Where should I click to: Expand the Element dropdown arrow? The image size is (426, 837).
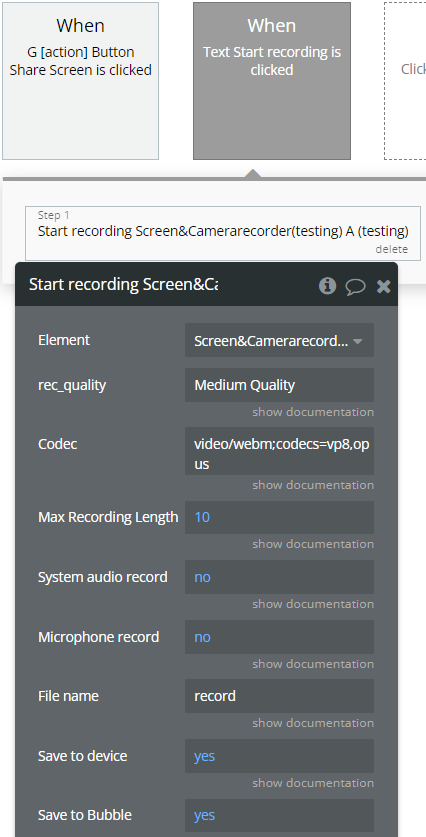(358, 341)
